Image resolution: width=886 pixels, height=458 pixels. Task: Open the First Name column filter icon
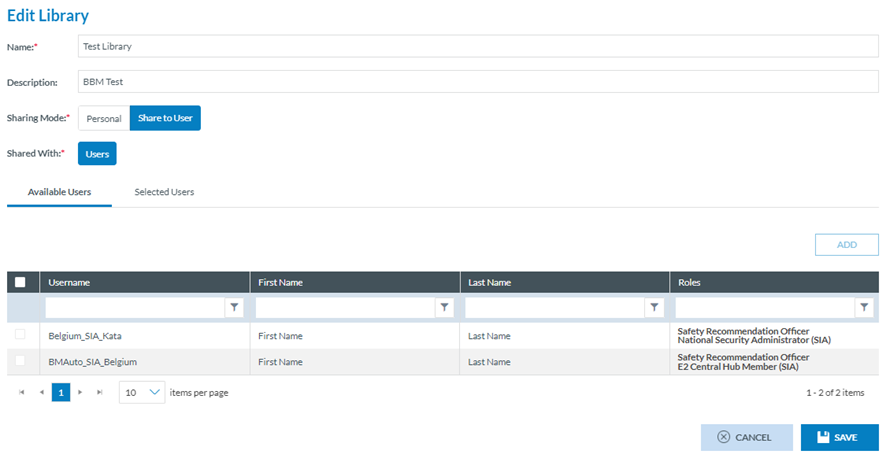[445, 308]
